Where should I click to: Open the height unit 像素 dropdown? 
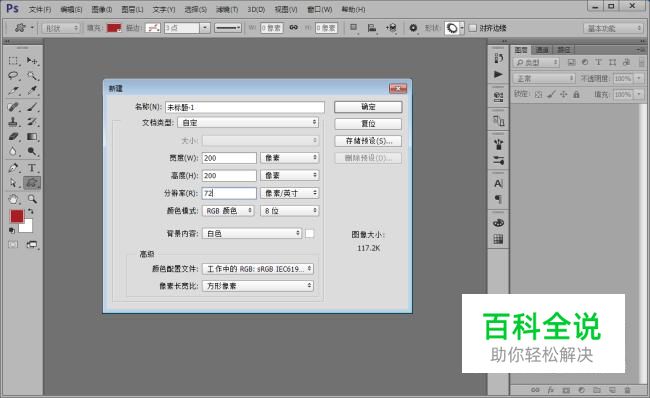point(289,175)
